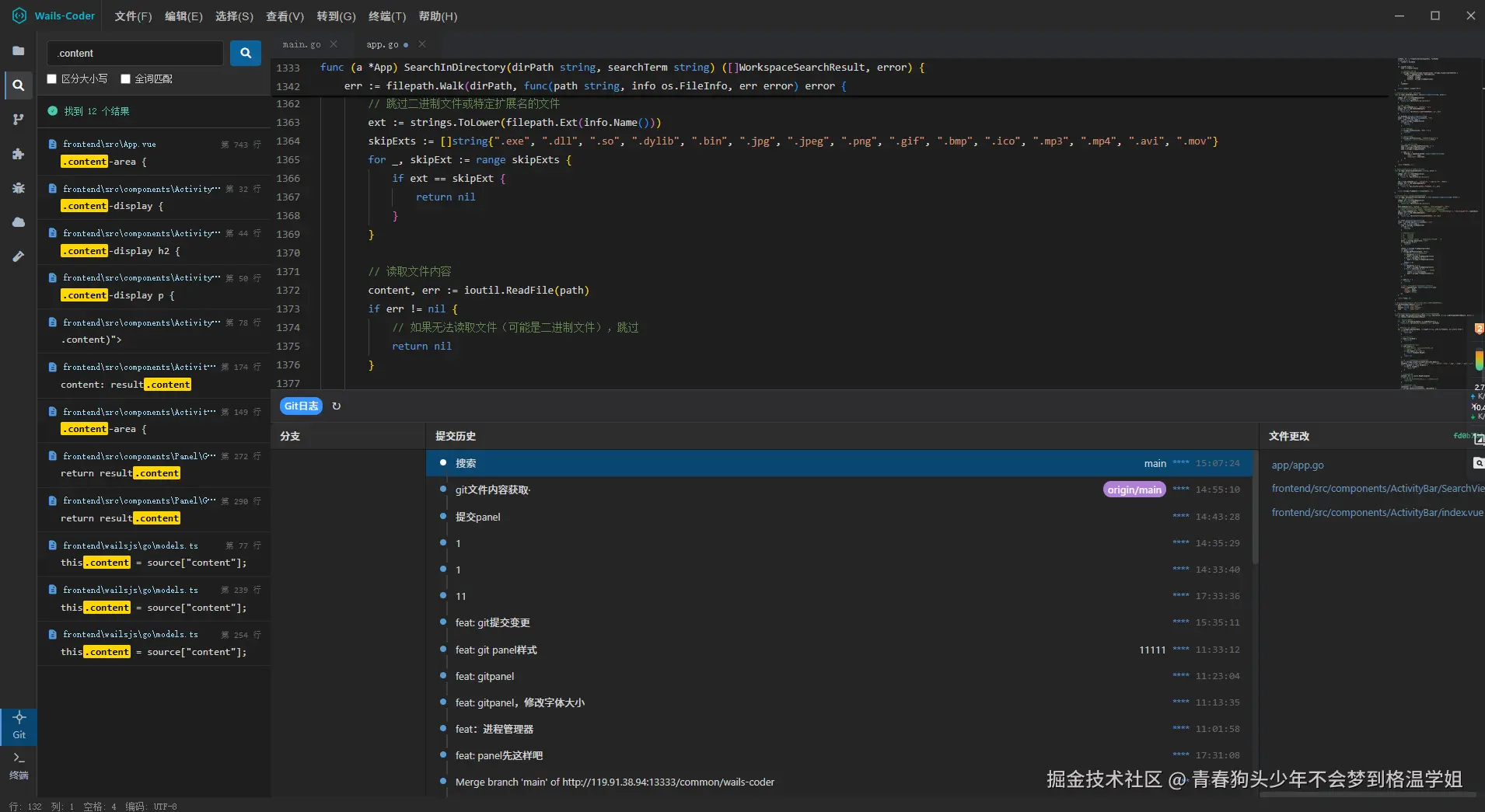Open the 终端 terminal icon in sidebar
The height and width of the screenshot is (812, 1485).
[x=19, y=766]
